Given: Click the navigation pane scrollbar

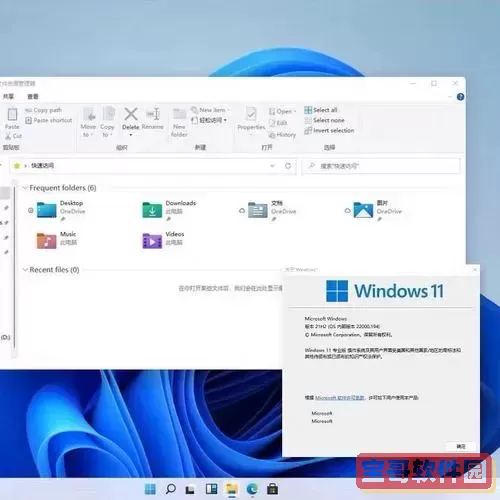Looking at the screenshot, I should click(x=14, y=268).
